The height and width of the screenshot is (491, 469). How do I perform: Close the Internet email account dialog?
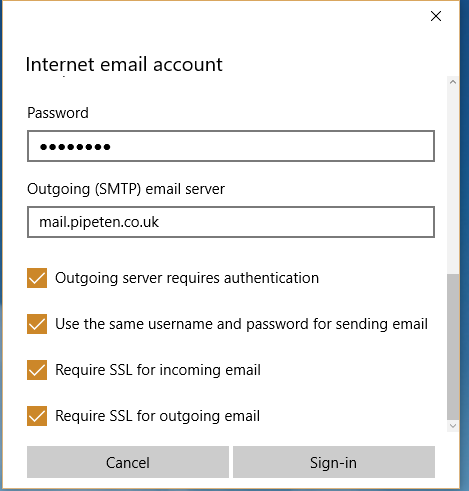pyautogui.click(x=436, y=16)
